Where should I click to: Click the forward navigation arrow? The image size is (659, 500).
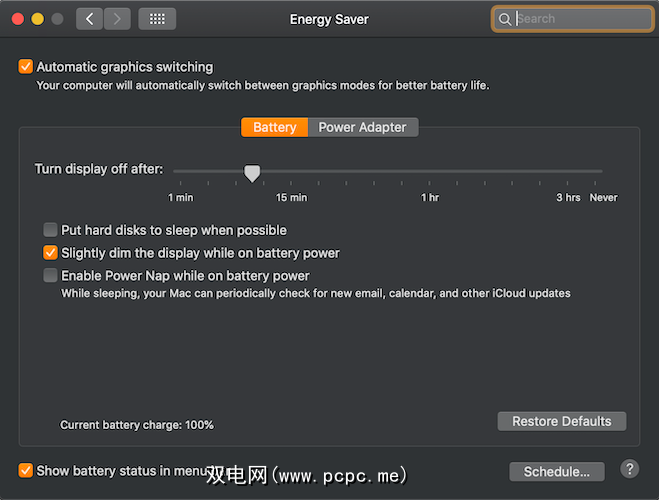pos(117,18)
